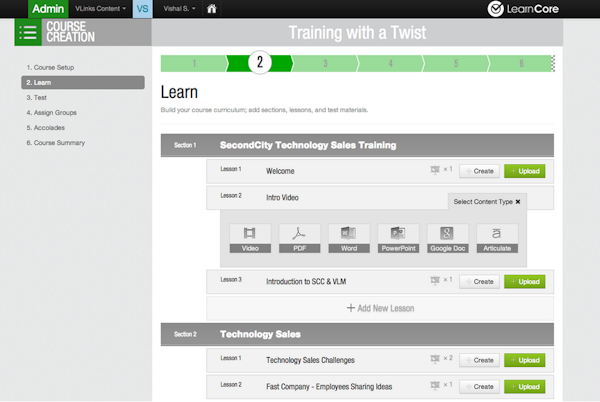Choose the PDF content type icon
Image resolution: width=600 pixels, height=402 pixels.
299,237
